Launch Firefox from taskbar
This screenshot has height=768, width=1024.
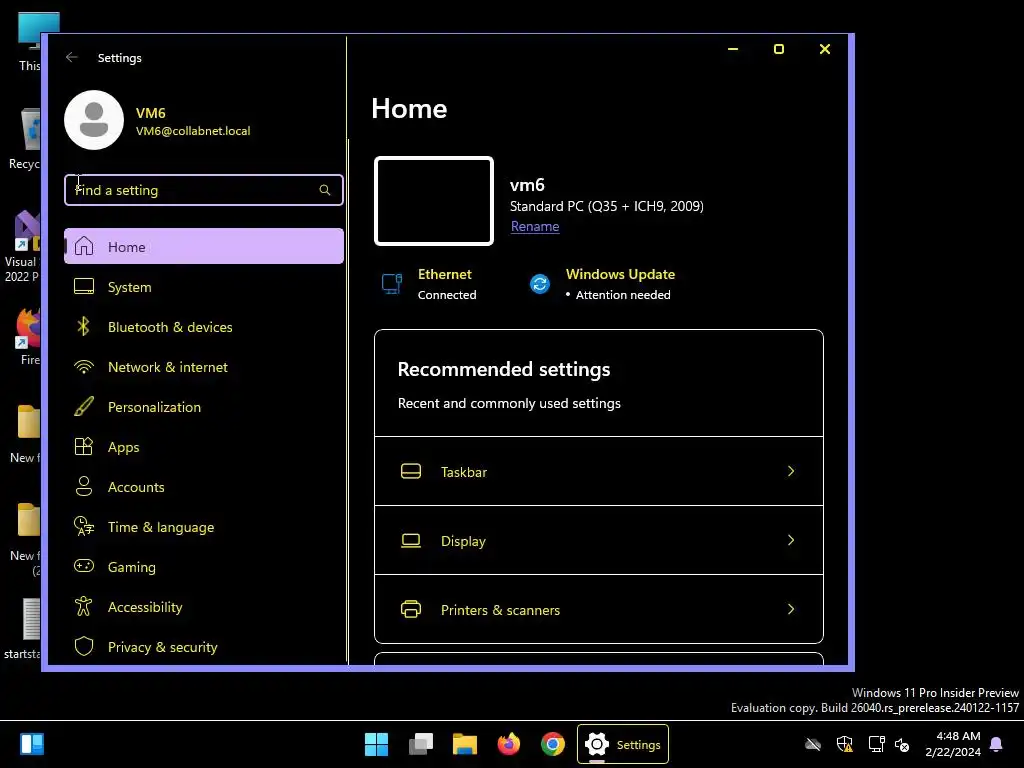pyautogui.click(x=509, y=744)
